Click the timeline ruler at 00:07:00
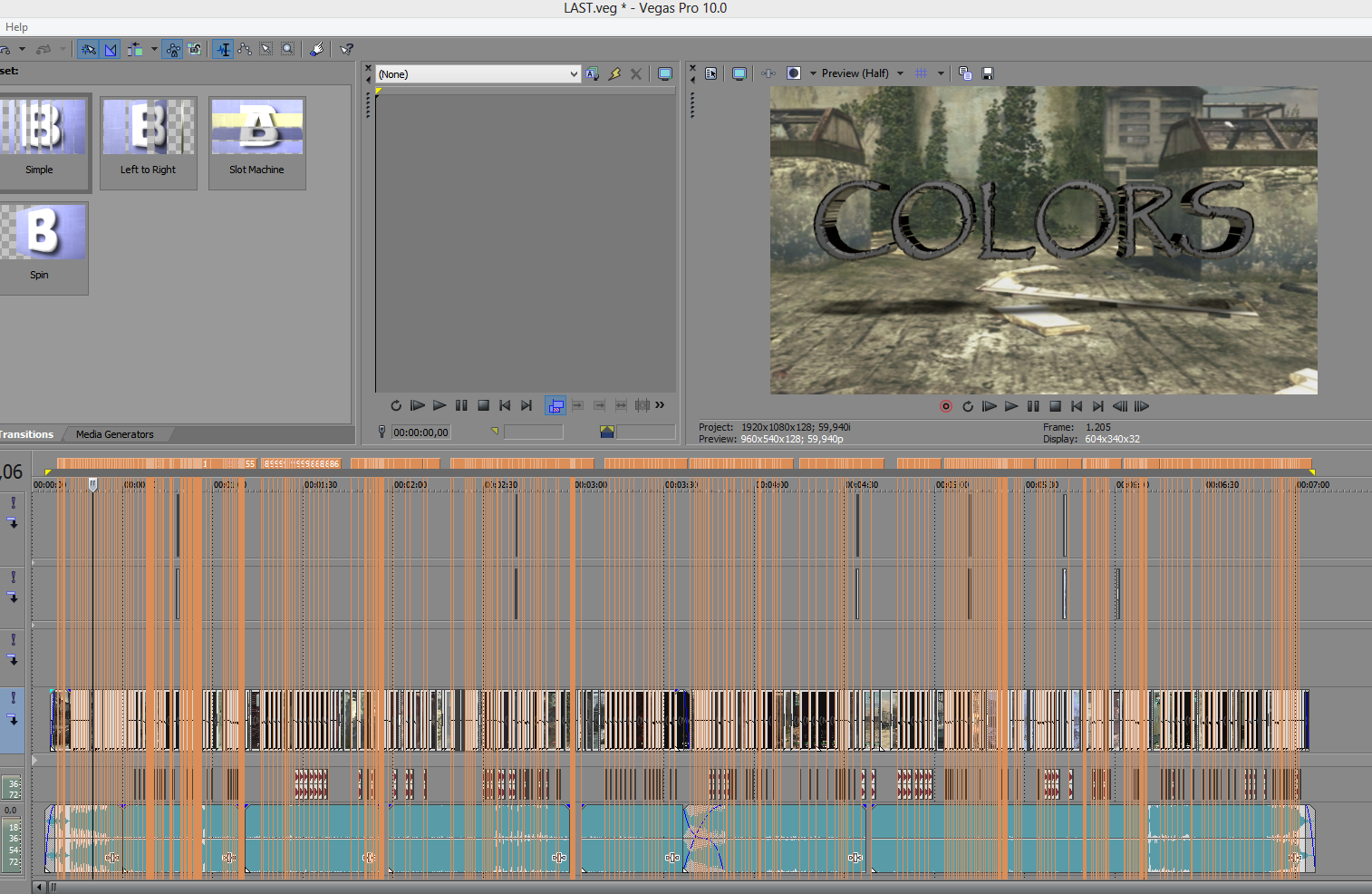The width and height of the screenshot is (1372, 894). coord(1313,485)
